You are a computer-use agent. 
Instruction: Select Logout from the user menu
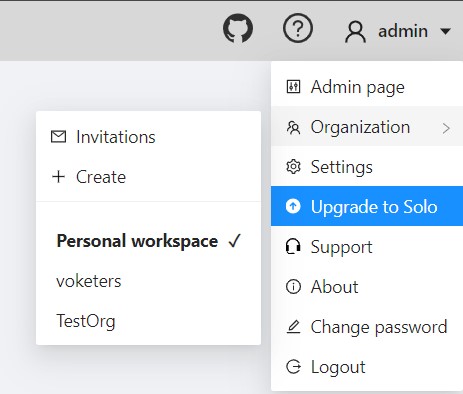367,367
